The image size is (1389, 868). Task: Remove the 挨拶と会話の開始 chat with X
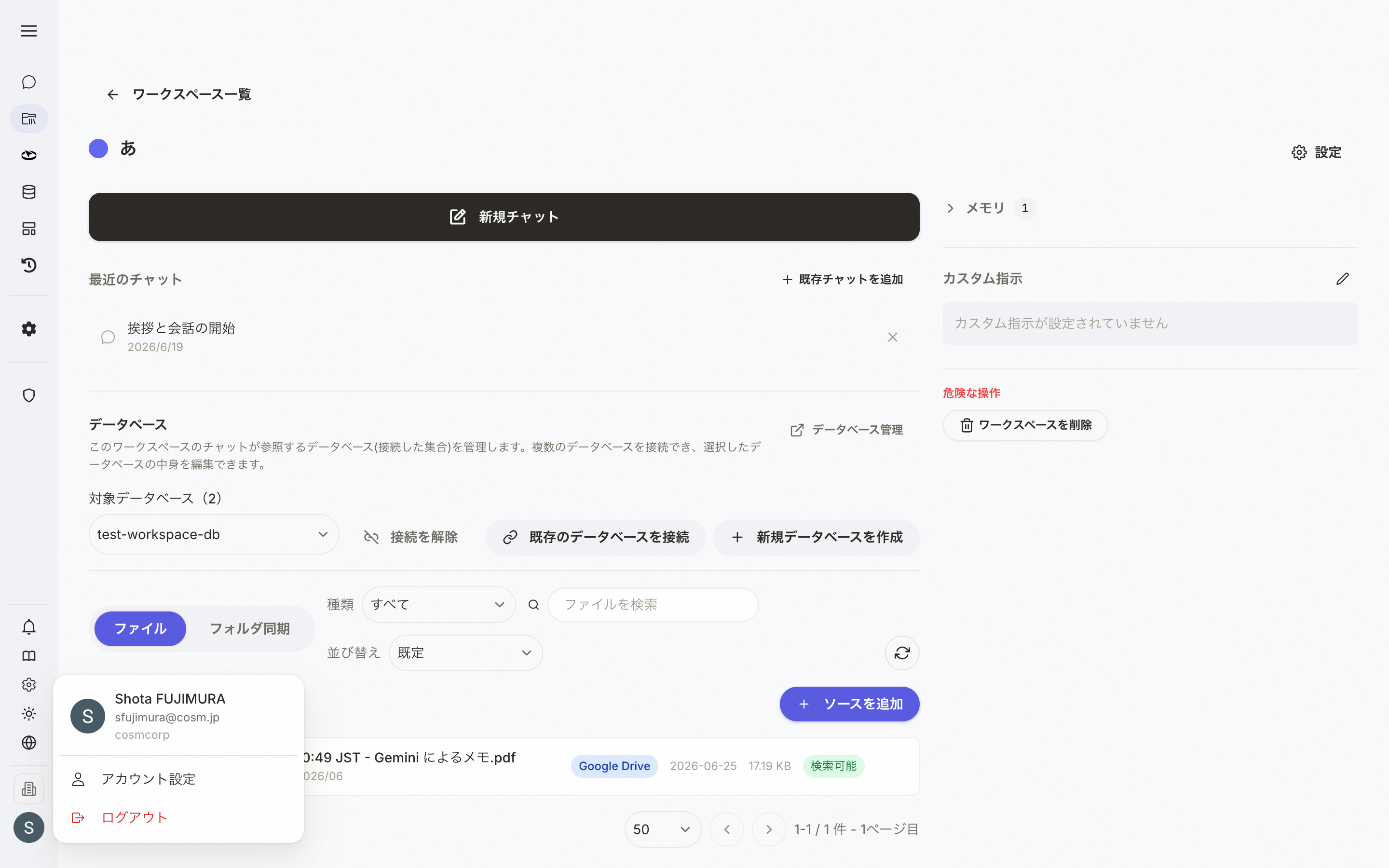[x=893, y=337]
